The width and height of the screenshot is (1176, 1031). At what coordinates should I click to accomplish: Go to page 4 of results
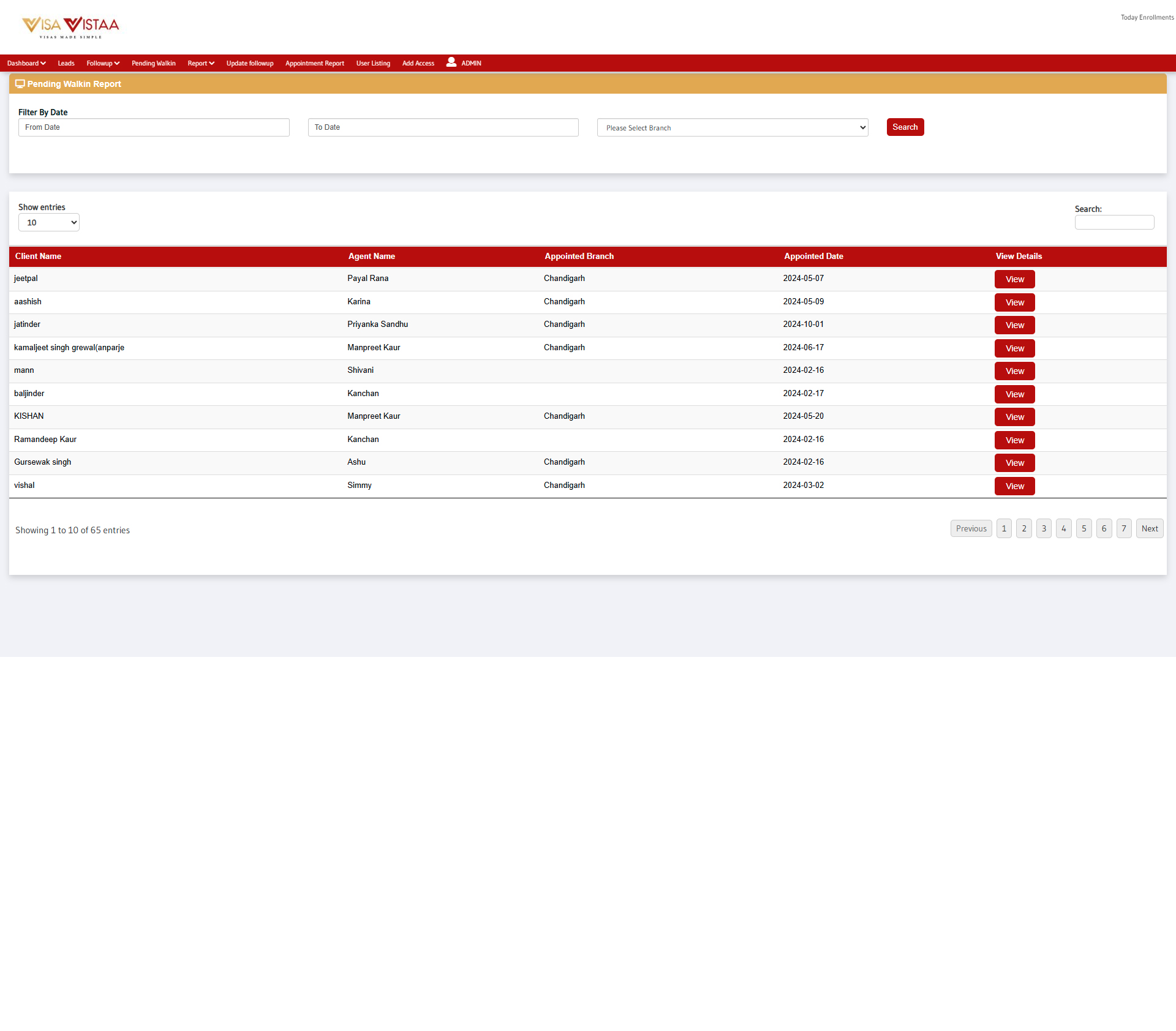coord(1063,528)
